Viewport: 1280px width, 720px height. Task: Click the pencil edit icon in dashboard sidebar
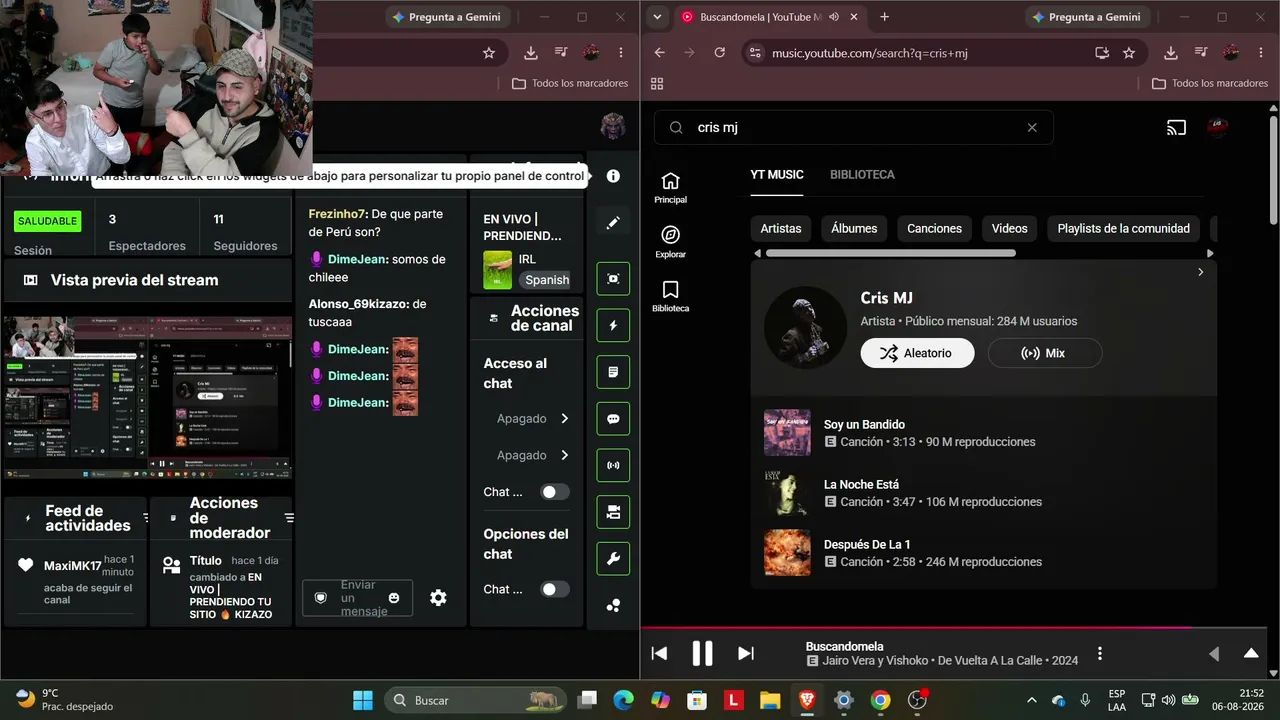click(613, 222)
